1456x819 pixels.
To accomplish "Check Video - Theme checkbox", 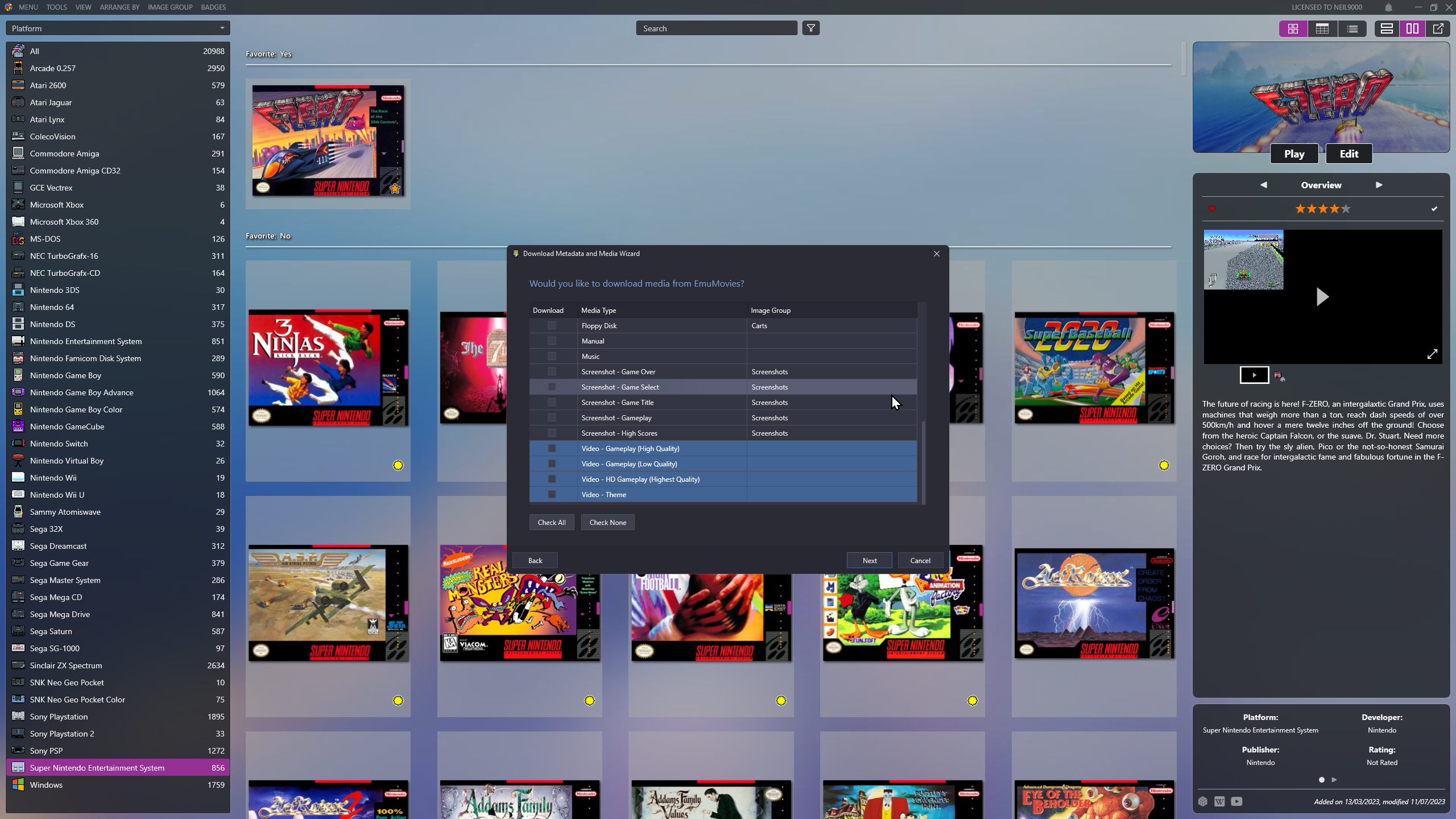I will click(552, 494).
